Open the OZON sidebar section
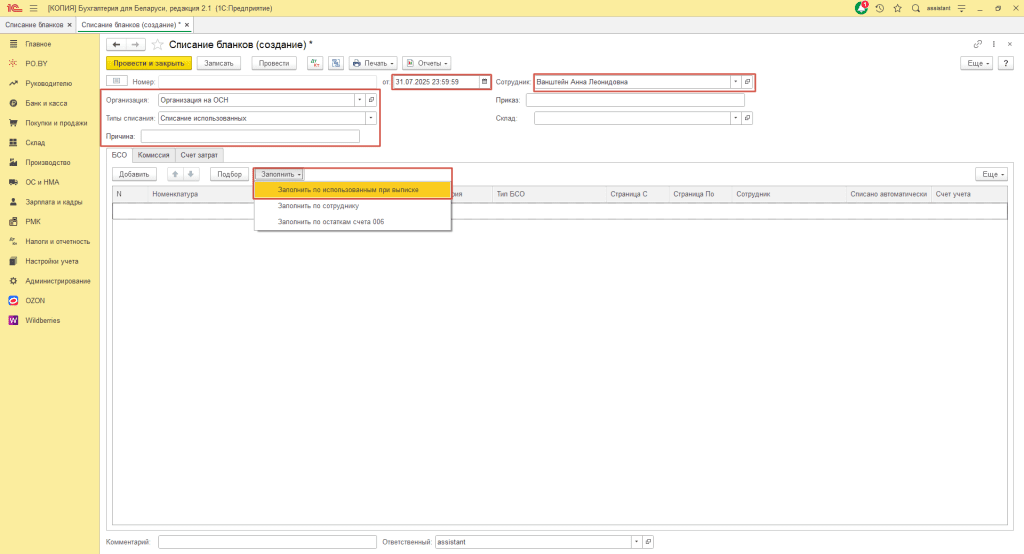This screenshot has height=554, width=1024. (x=35, y=301)
